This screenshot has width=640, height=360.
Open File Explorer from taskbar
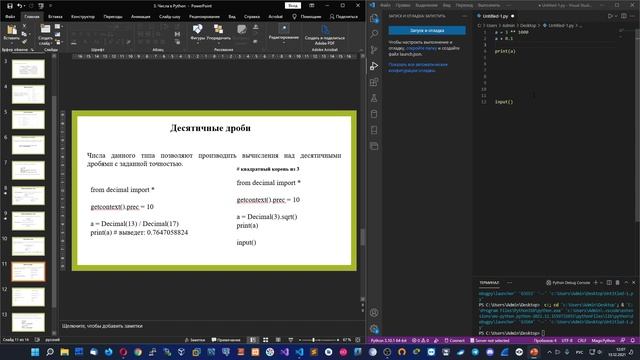pyautogui.click(x=64, y=352)
